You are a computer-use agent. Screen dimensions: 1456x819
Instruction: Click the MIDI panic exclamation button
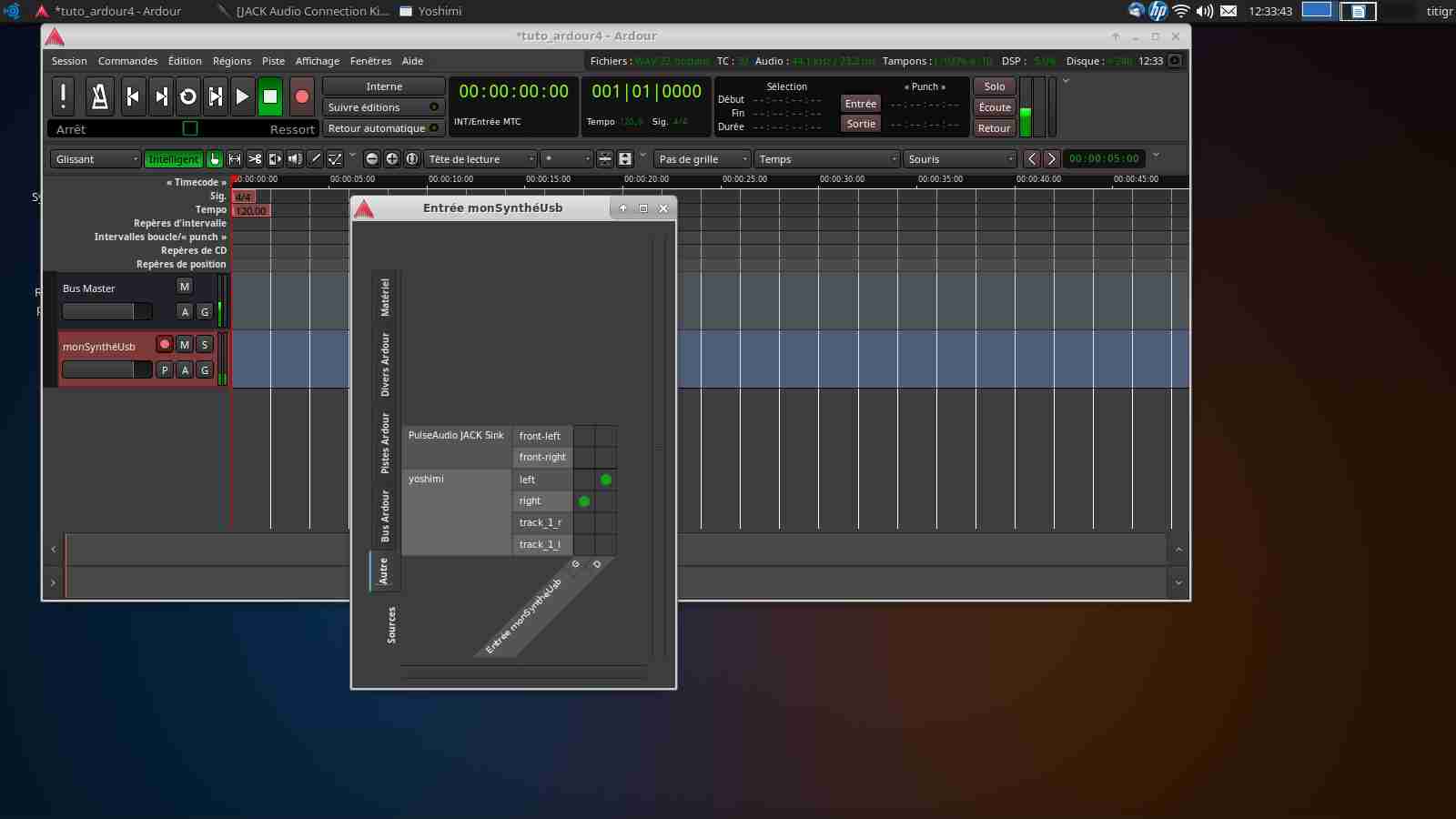63,96
